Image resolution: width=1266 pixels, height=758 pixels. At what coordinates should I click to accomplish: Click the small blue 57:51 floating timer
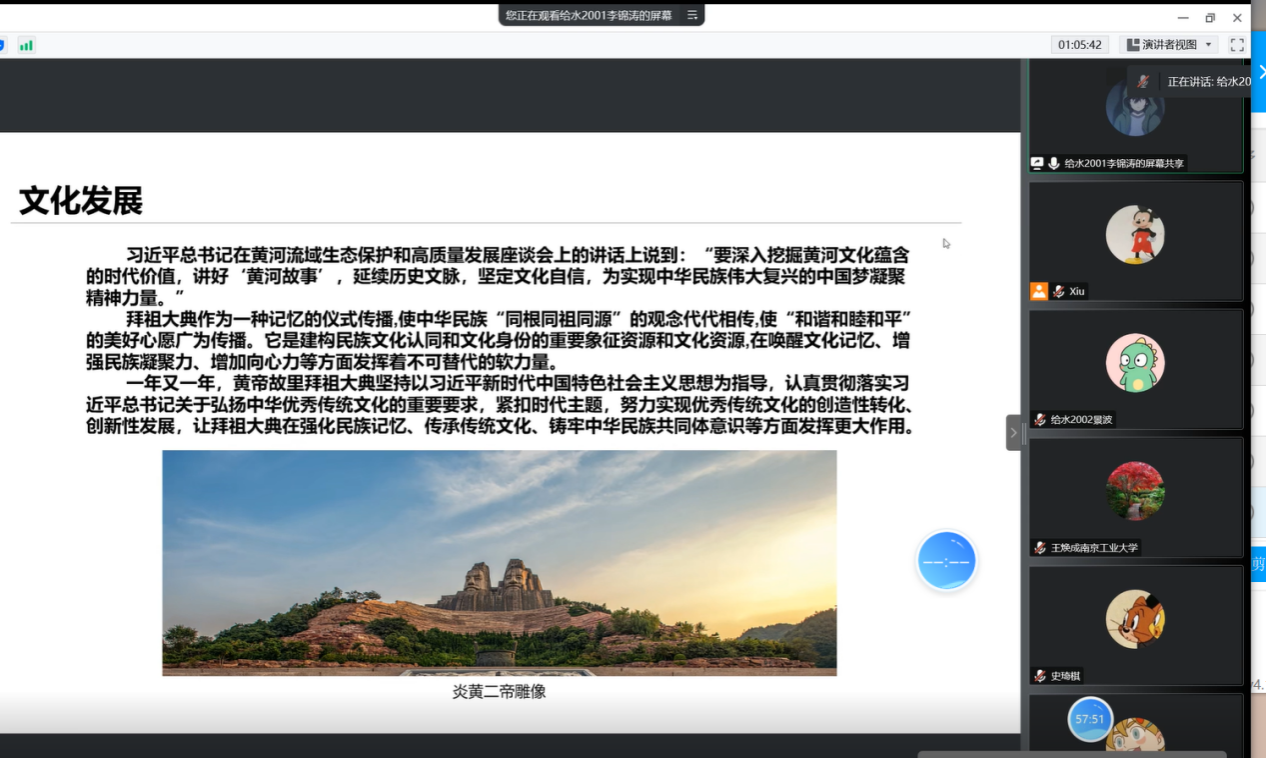pos(1089,719)
